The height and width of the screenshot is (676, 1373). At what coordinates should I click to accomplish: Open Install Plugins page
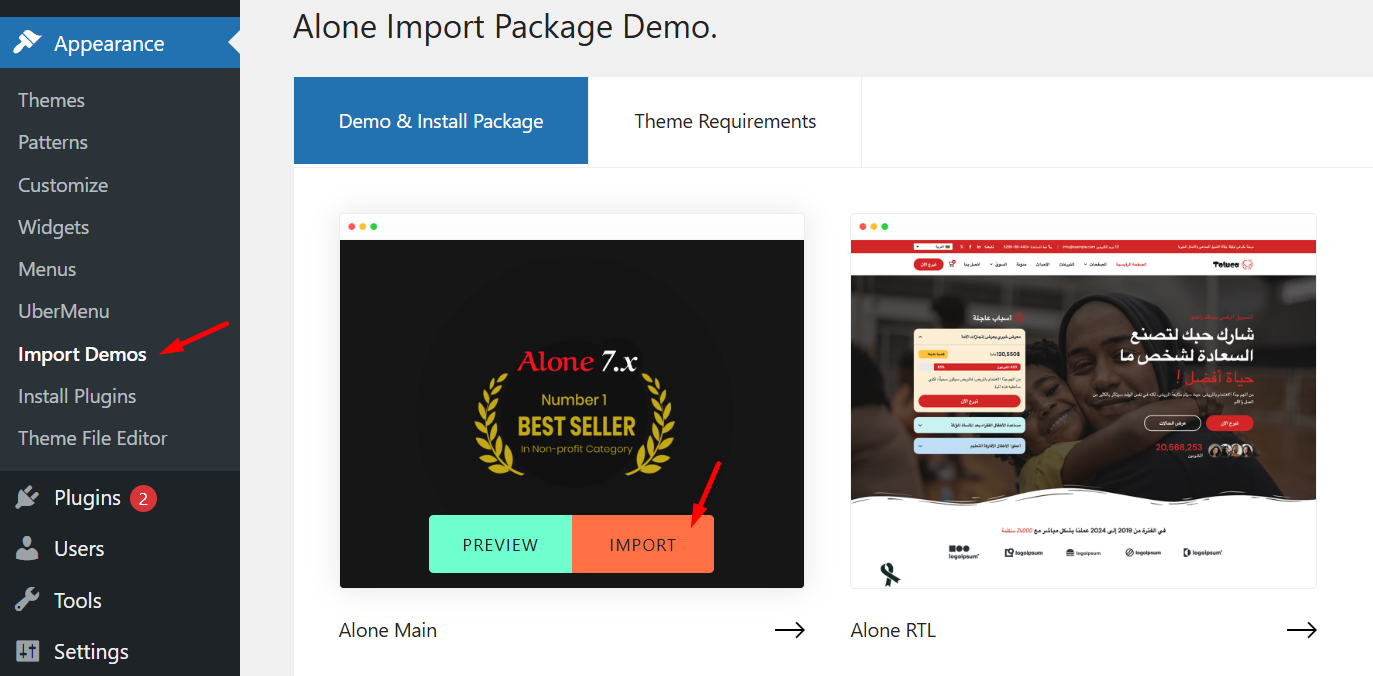pos(77,396)
